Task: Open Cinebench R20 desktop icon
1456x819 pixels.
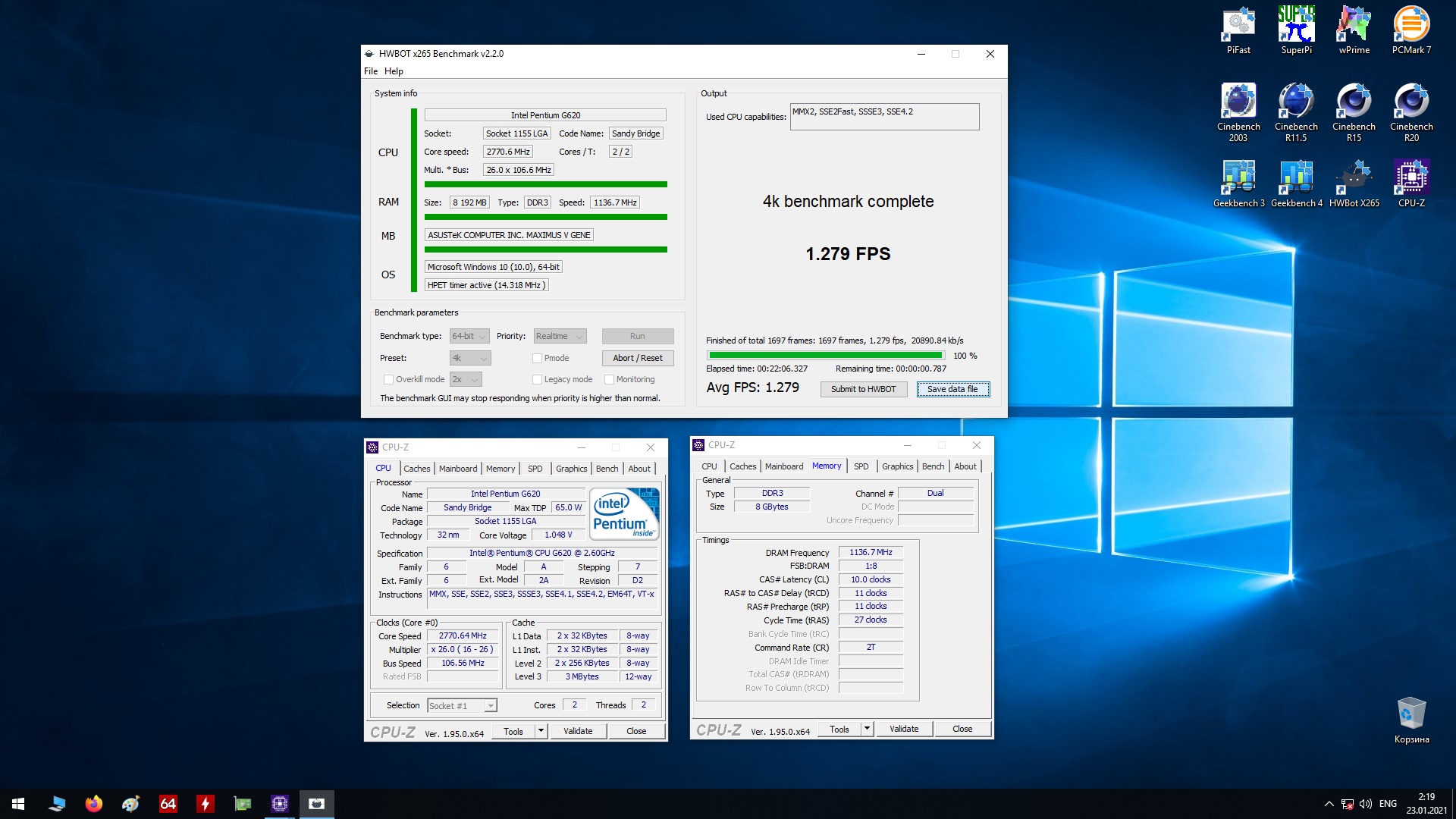Action: coord(1411,112)
